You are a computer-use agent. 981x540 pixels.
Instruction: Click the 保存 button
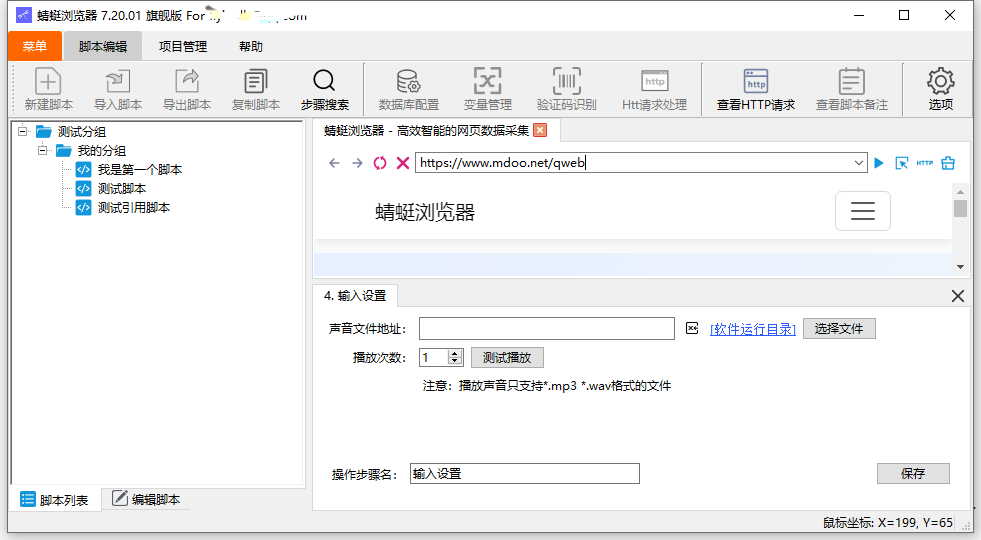pos(913,474)
